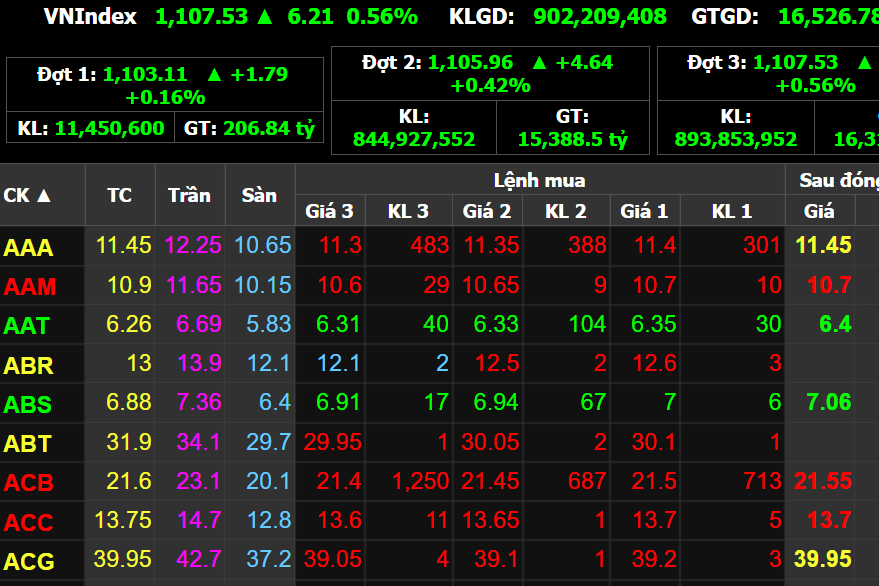Click the up triangle in Đợt 2 panel
Screen dimensions: 879x586
point(539,62)
